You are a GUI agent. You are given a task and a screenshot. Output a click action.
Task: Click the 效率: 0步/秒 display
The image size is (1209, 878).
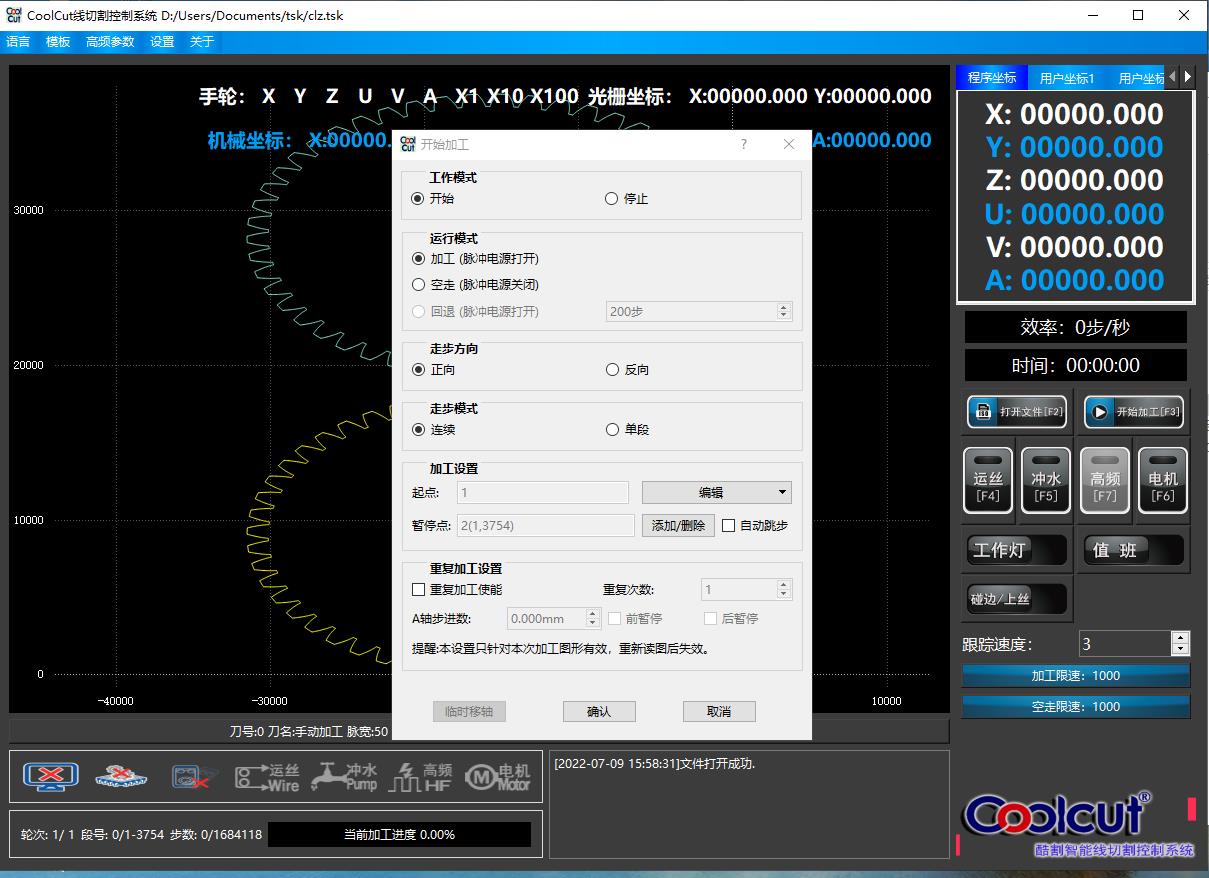pyautogui.click(x=1075, y=327)
